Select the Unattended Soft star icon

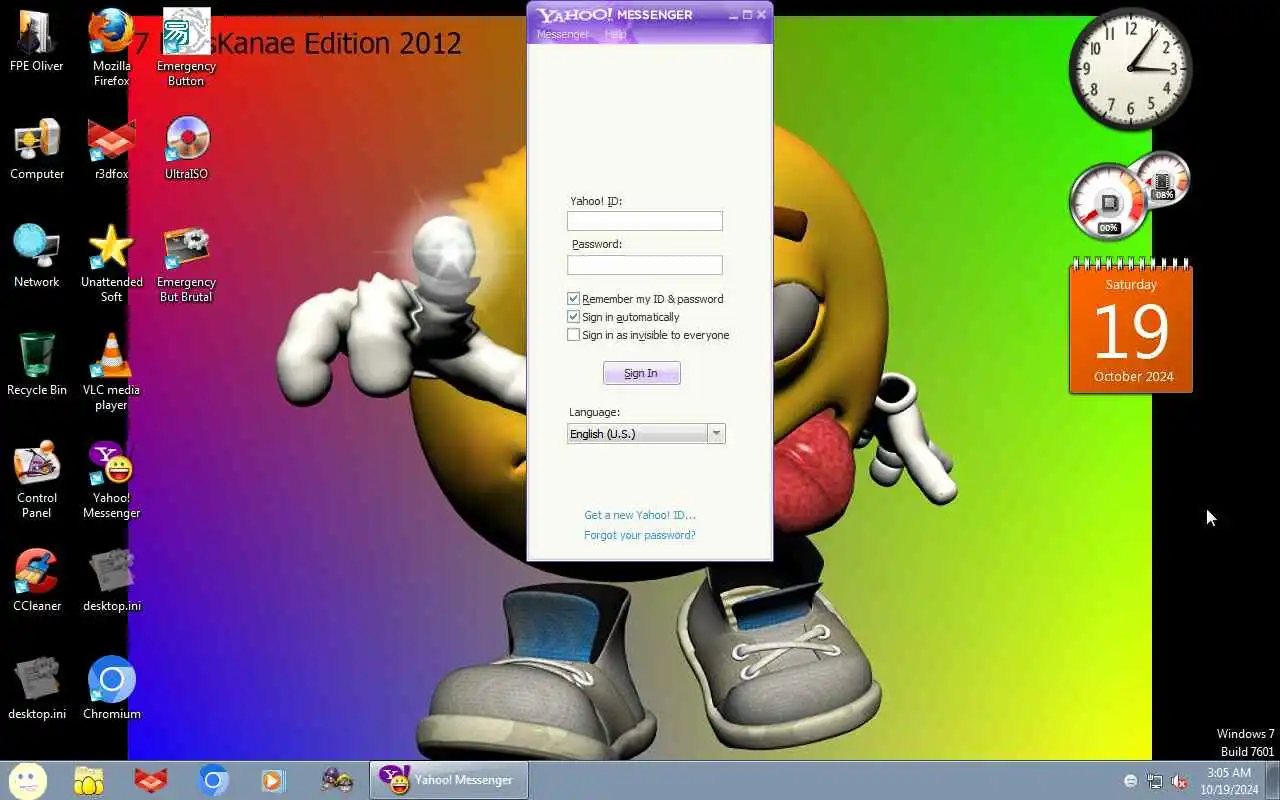111,263
